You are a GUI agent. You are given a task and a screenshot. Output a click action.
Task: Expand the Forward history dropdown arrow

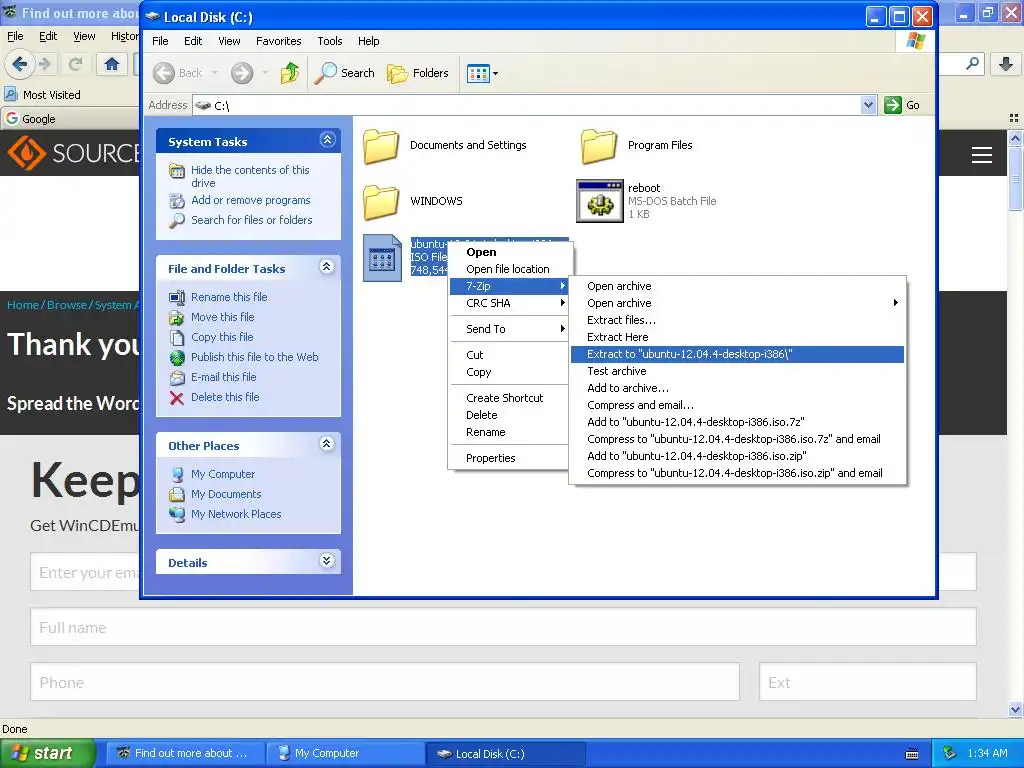click(265, 73)
